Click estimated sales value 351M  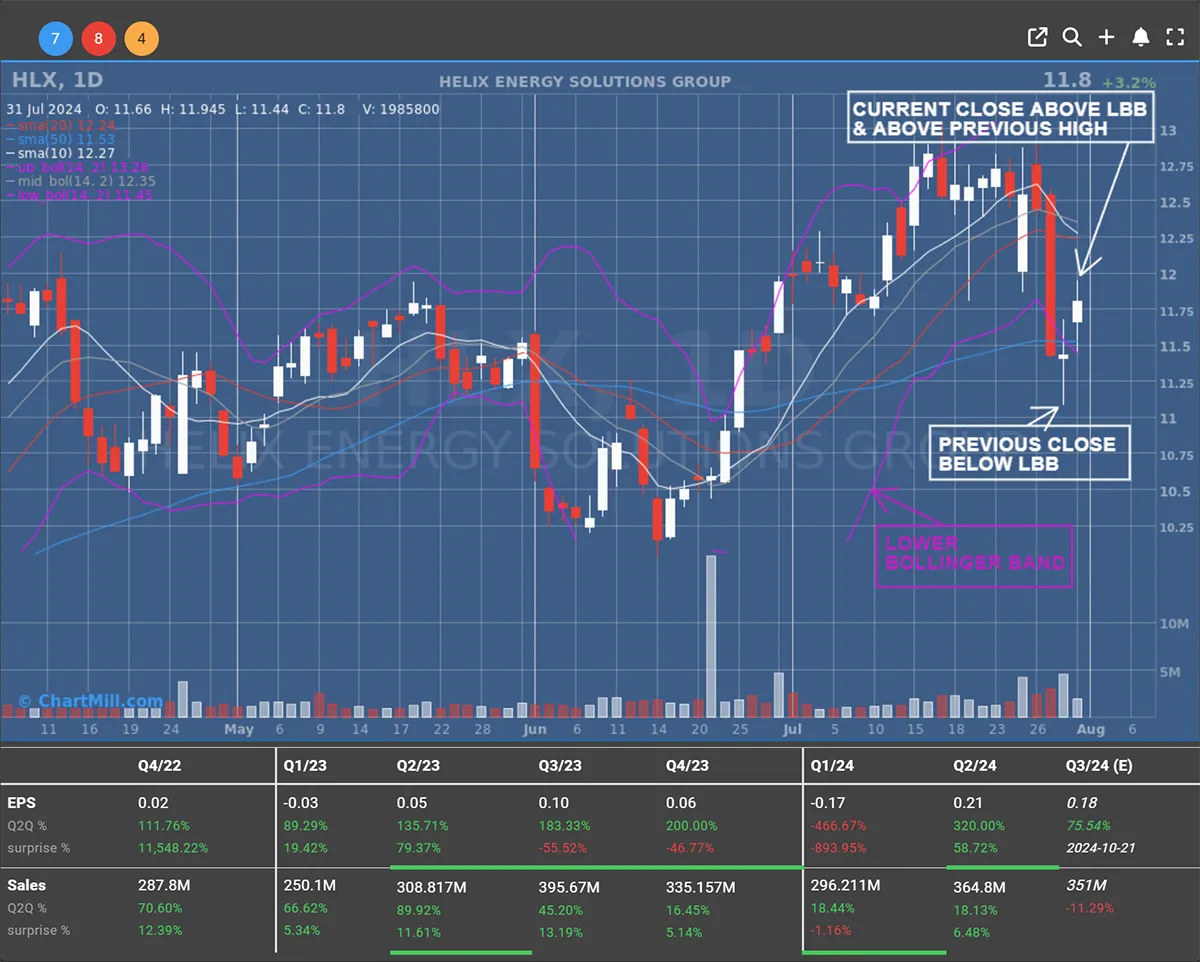click(1086, 886)
